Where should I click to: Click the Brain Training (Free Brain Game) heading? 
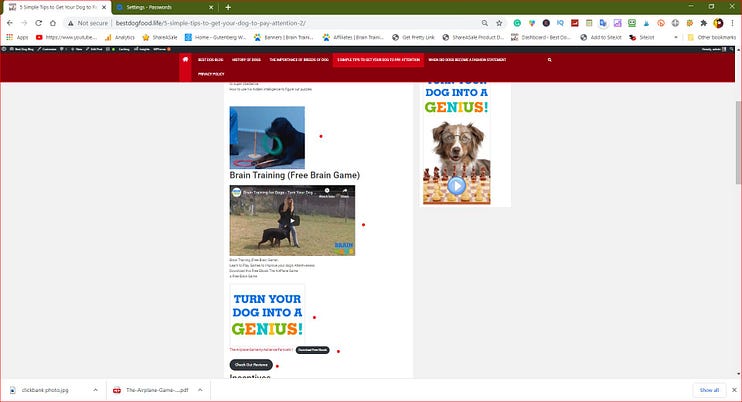[x=294, y=175]
